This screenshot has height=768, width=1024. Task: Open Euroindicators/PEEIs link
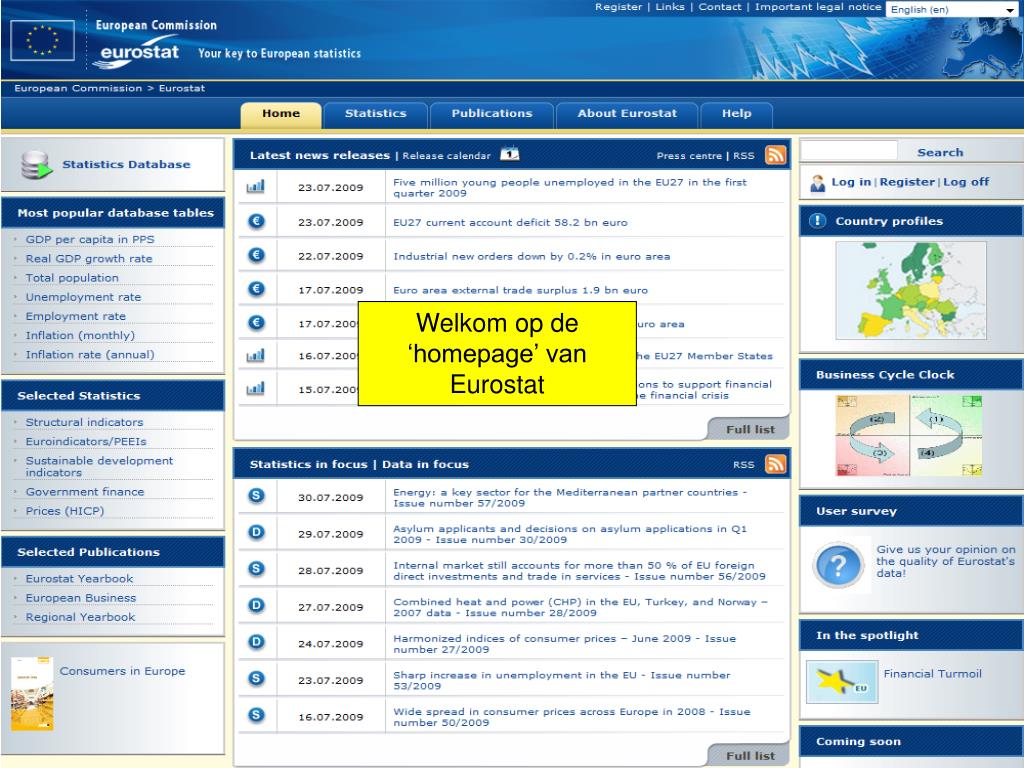[x=86, y=441]
